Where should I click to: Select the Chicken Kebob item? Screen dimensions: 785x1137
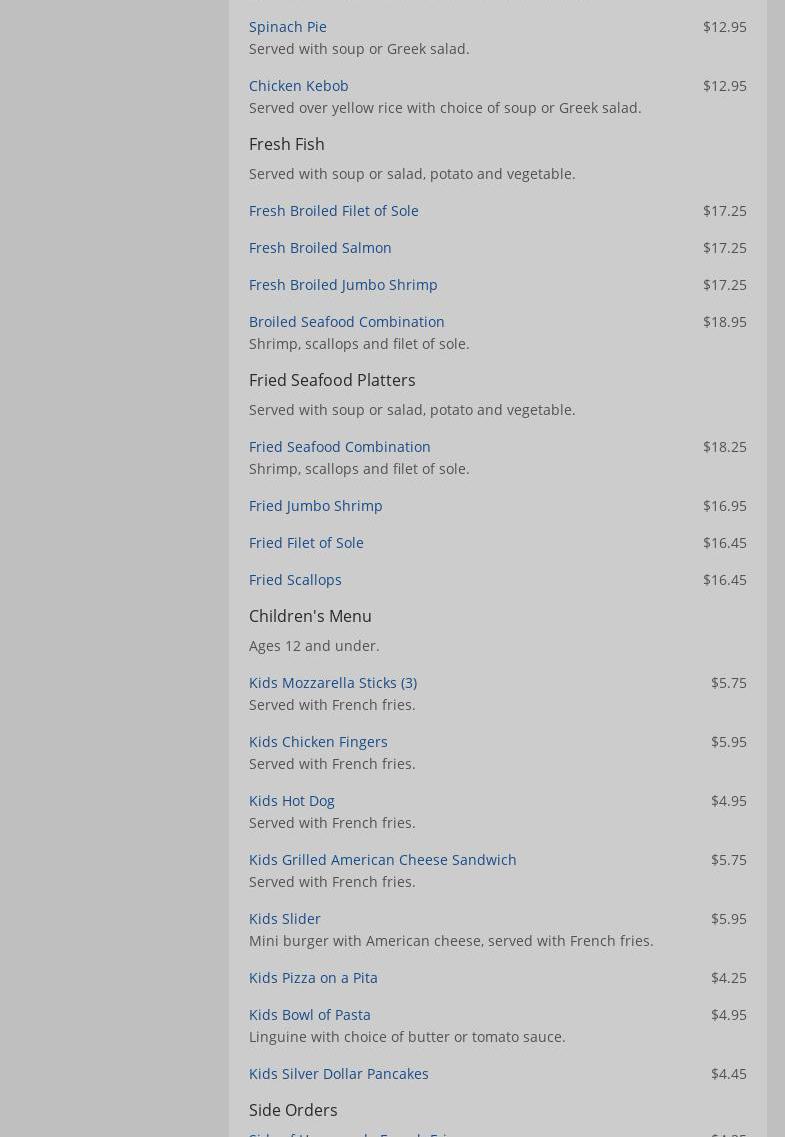[x=298, y=85]
